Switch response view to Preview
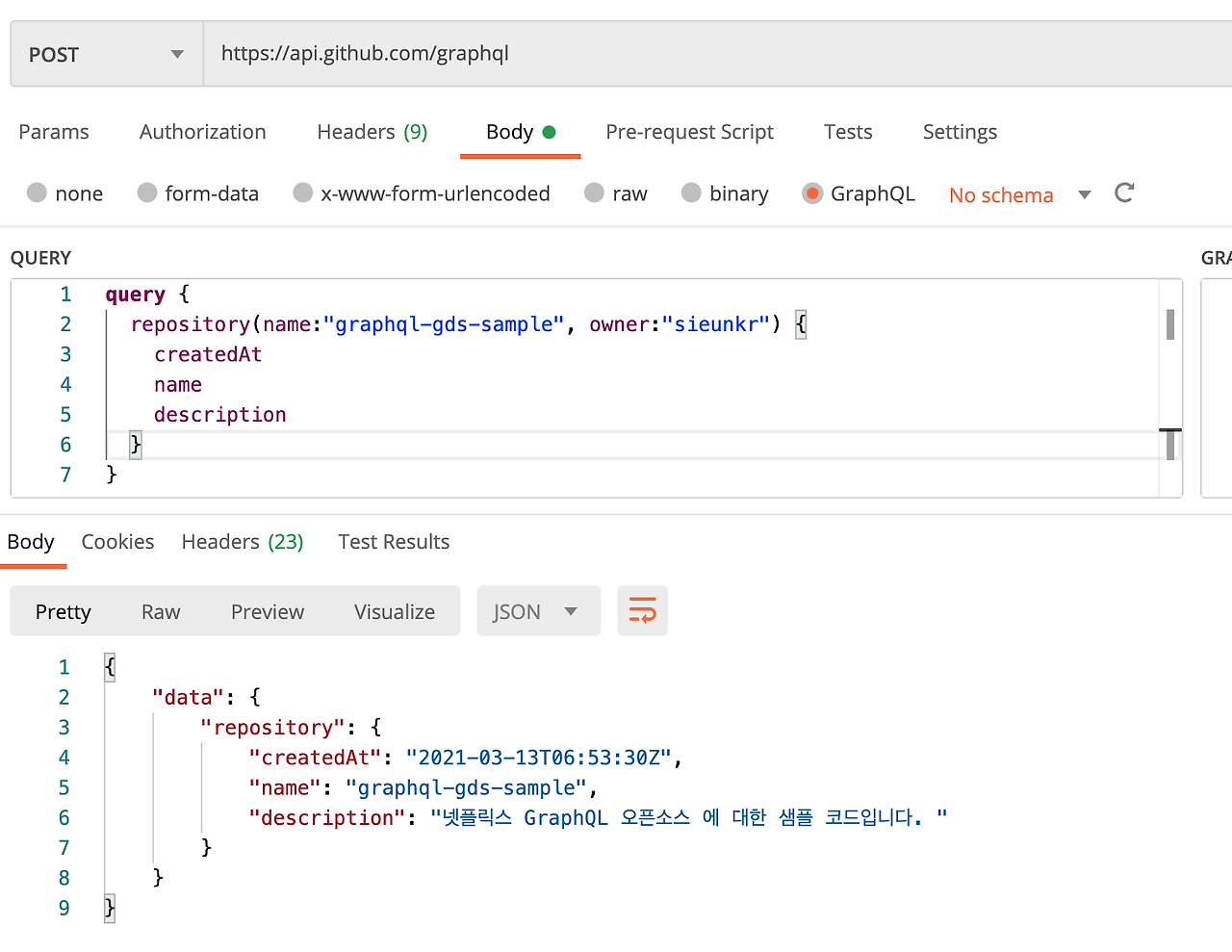The height and width of the screenshot is (952, 1232). (267, 610)
